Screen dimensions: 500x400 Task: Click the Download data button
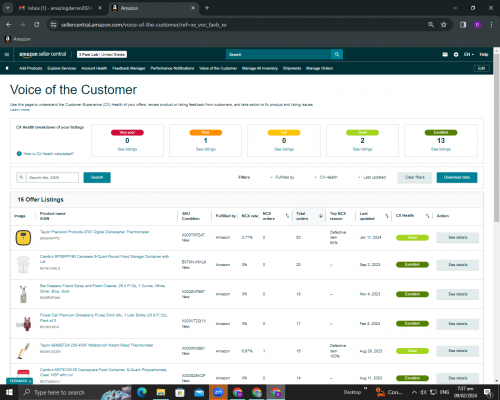(457, 177)
